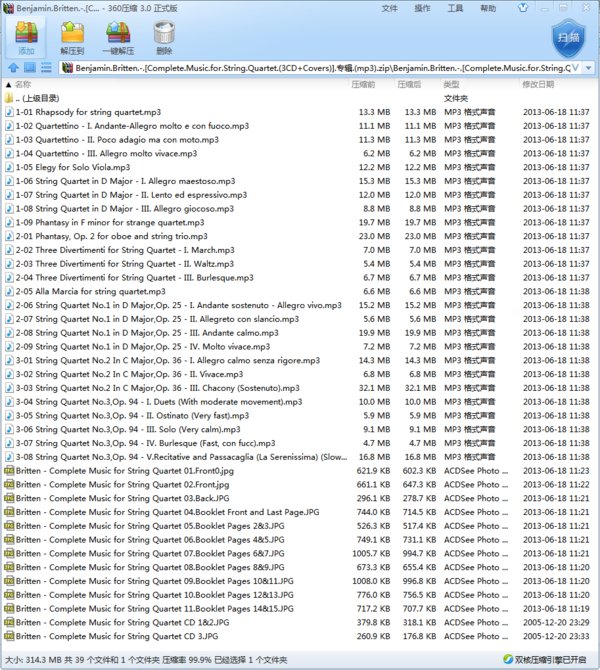Select 1-03 Quartettino Poco adagio file

coord(300,140)
